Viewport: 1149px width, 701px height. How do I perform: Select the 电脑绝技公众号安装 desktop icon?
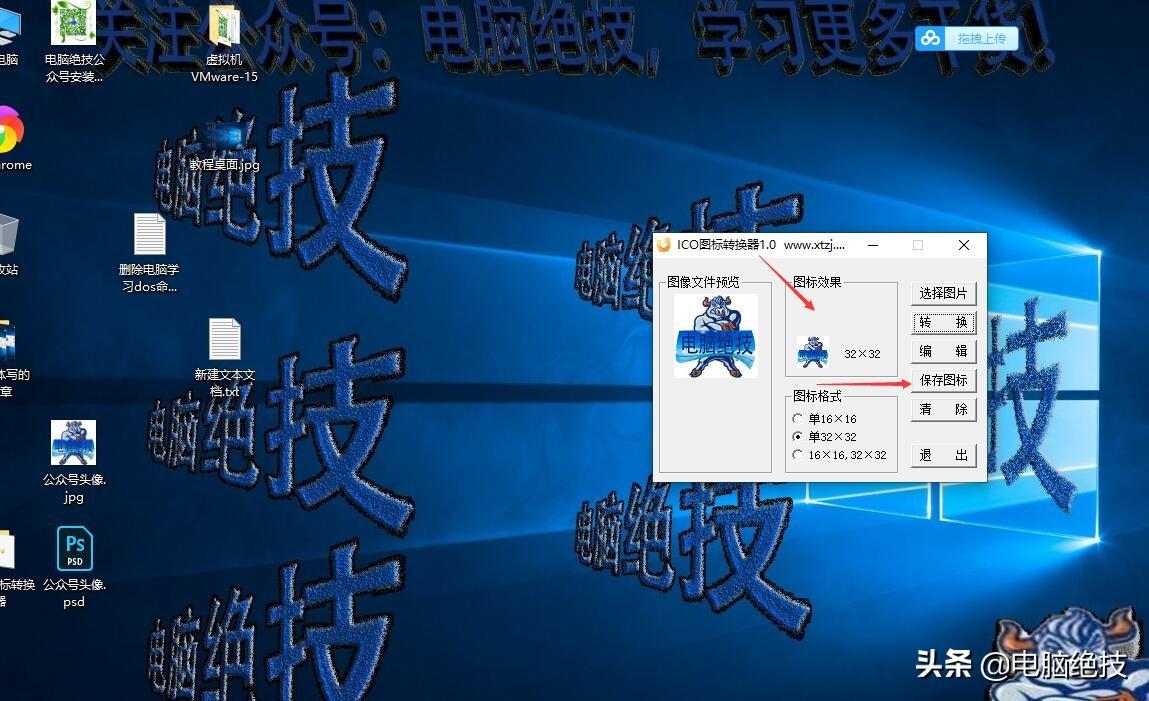point(73,42)
